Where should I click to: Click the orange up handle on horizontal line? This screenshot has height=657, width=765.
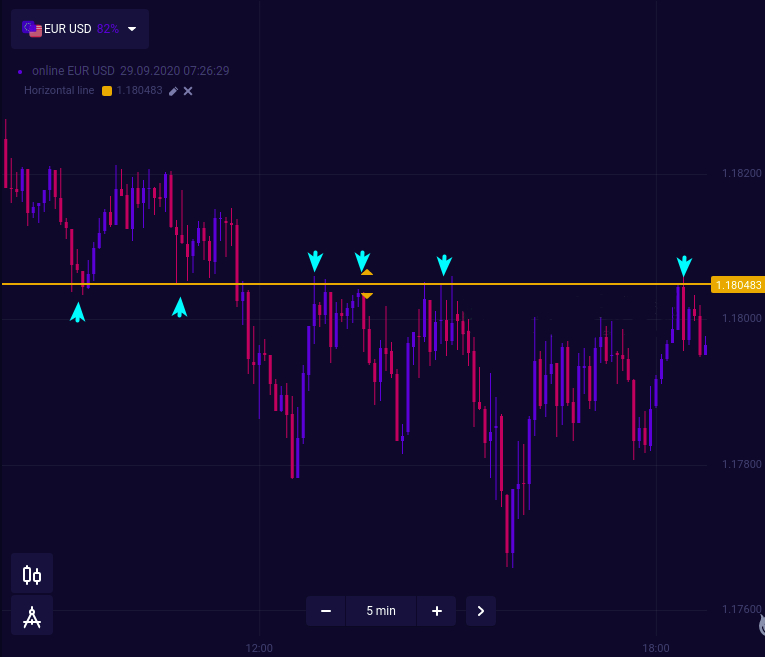pyautogui.click(x=367, y=272)
